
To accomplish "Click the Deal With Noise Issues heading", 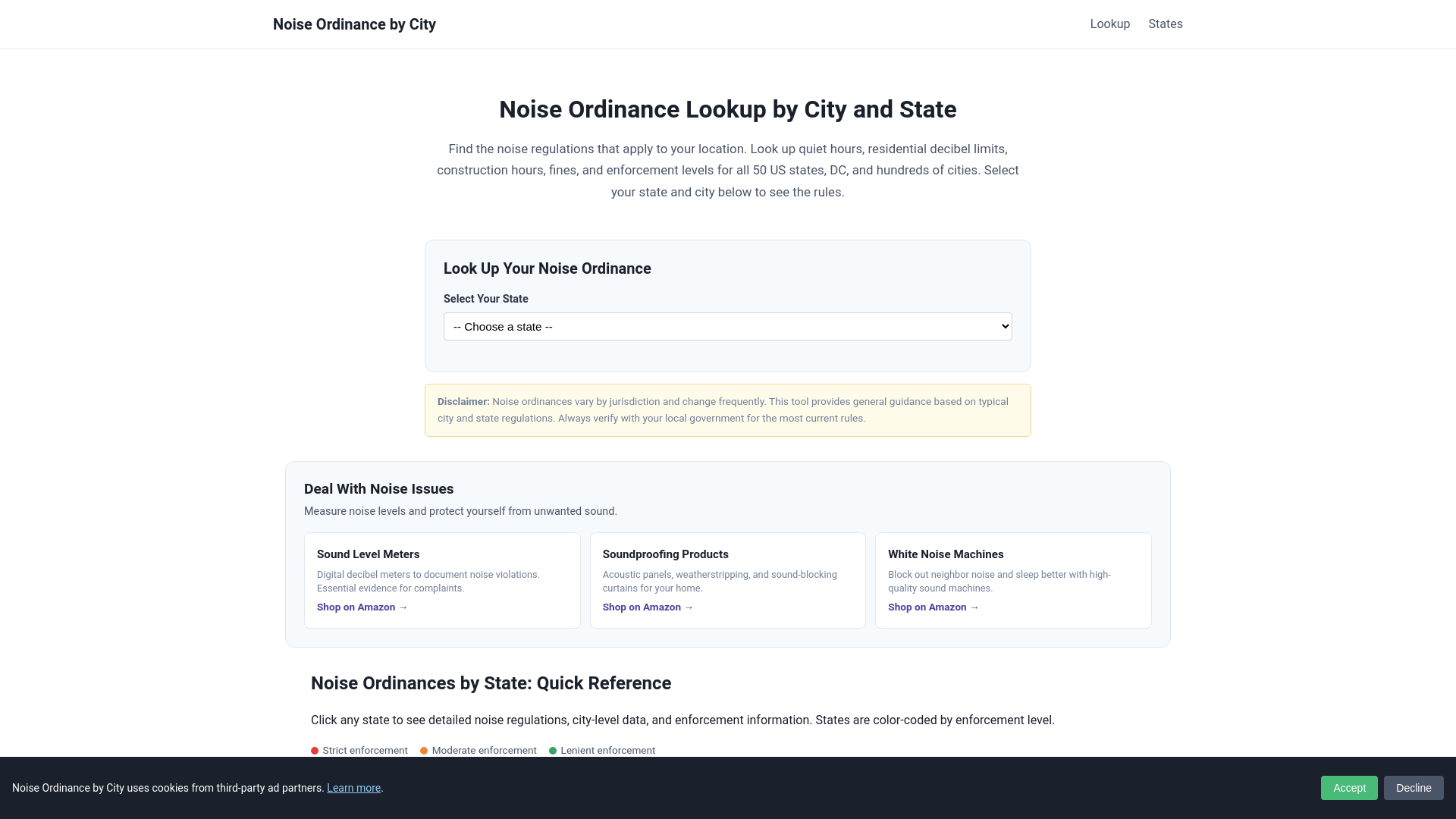I will (378, 489).
